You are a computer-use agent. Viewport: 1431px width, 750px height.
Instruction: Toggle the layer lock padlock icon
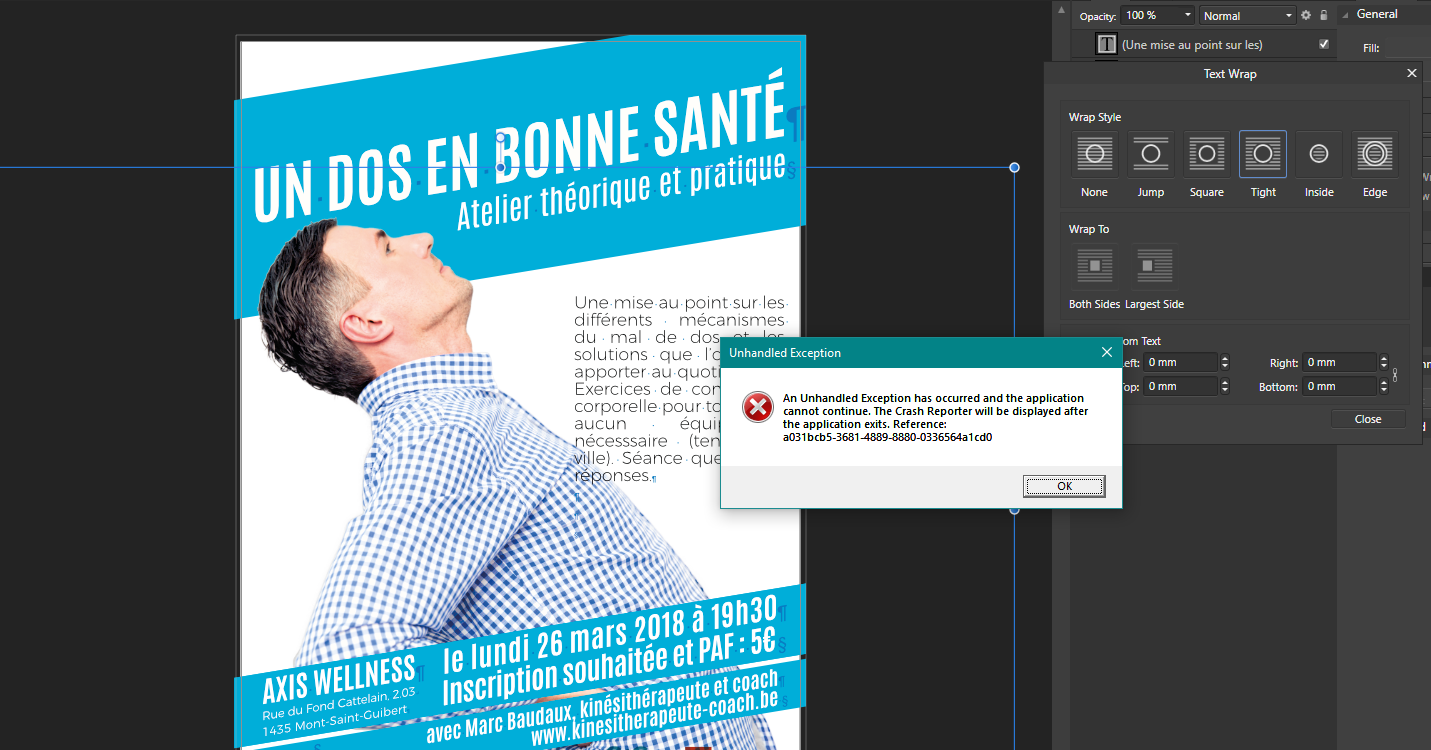pos(1323,16)
